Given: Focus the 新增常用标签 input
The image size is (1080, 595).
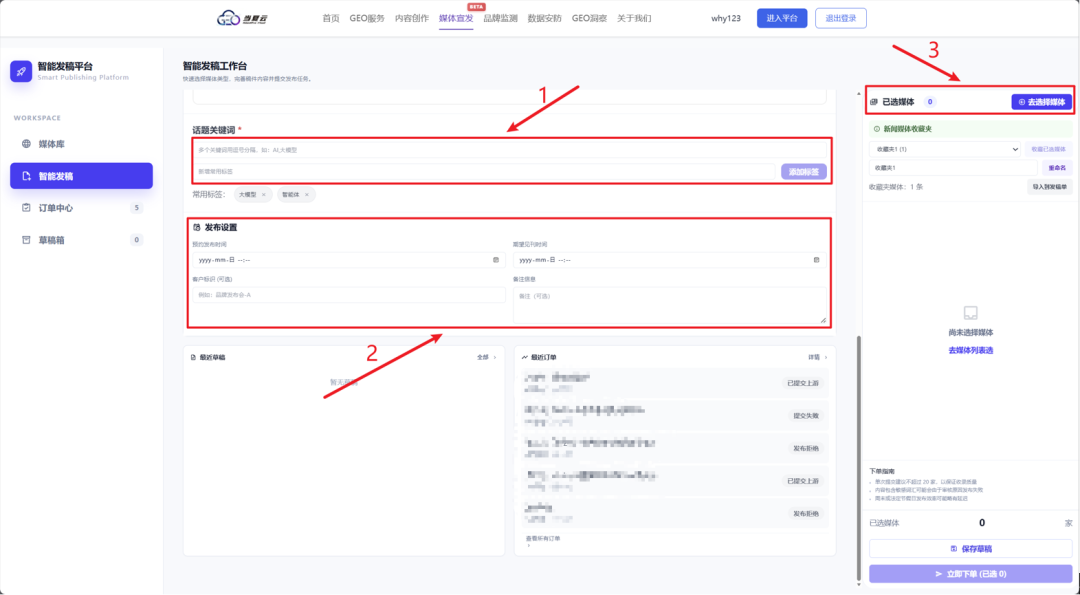Looking at the screenshot, I should click(484, 171).
